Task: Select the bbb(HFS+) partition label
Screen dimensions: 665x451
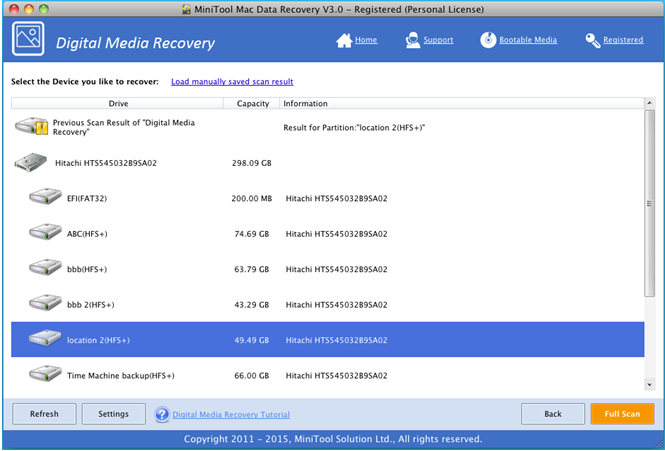Action: click(87, 269)
